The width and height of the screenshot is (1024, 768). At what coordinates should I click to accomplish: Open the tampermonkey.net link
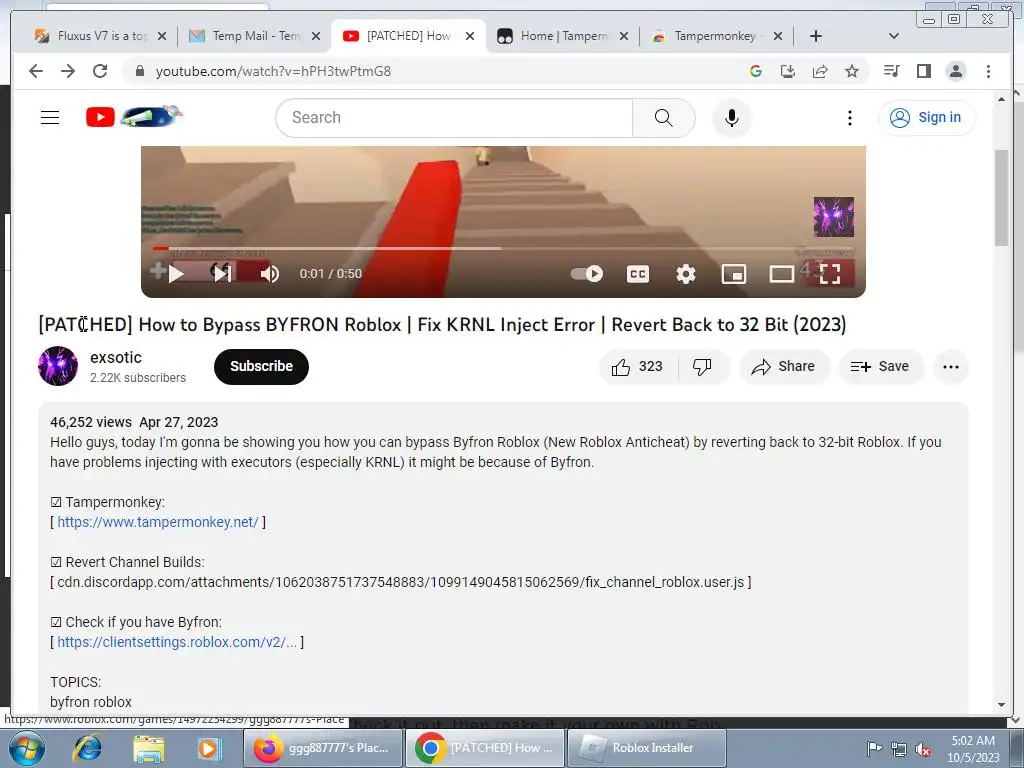point(158,522)
